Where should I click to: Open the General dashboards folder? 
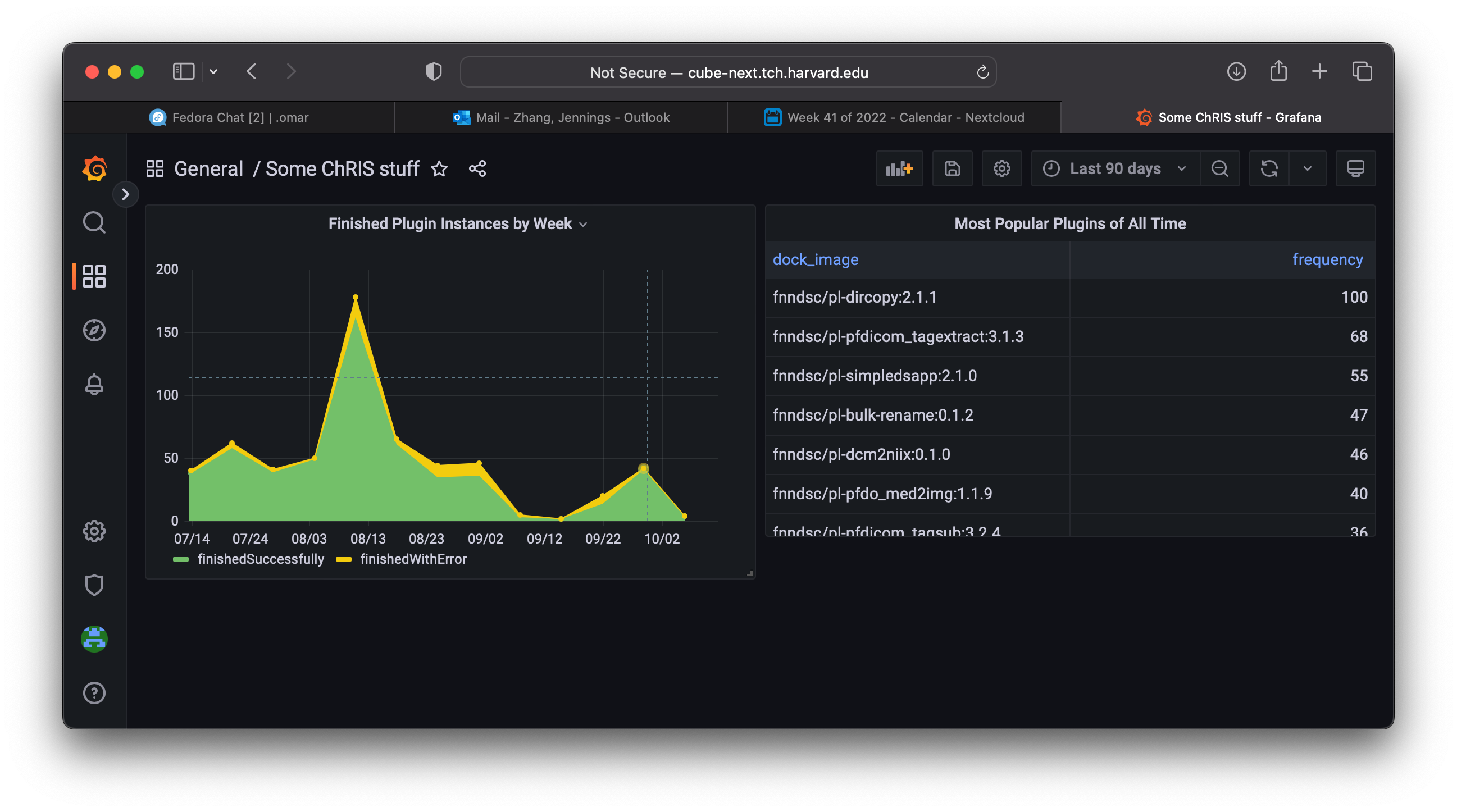click(209, 168)
